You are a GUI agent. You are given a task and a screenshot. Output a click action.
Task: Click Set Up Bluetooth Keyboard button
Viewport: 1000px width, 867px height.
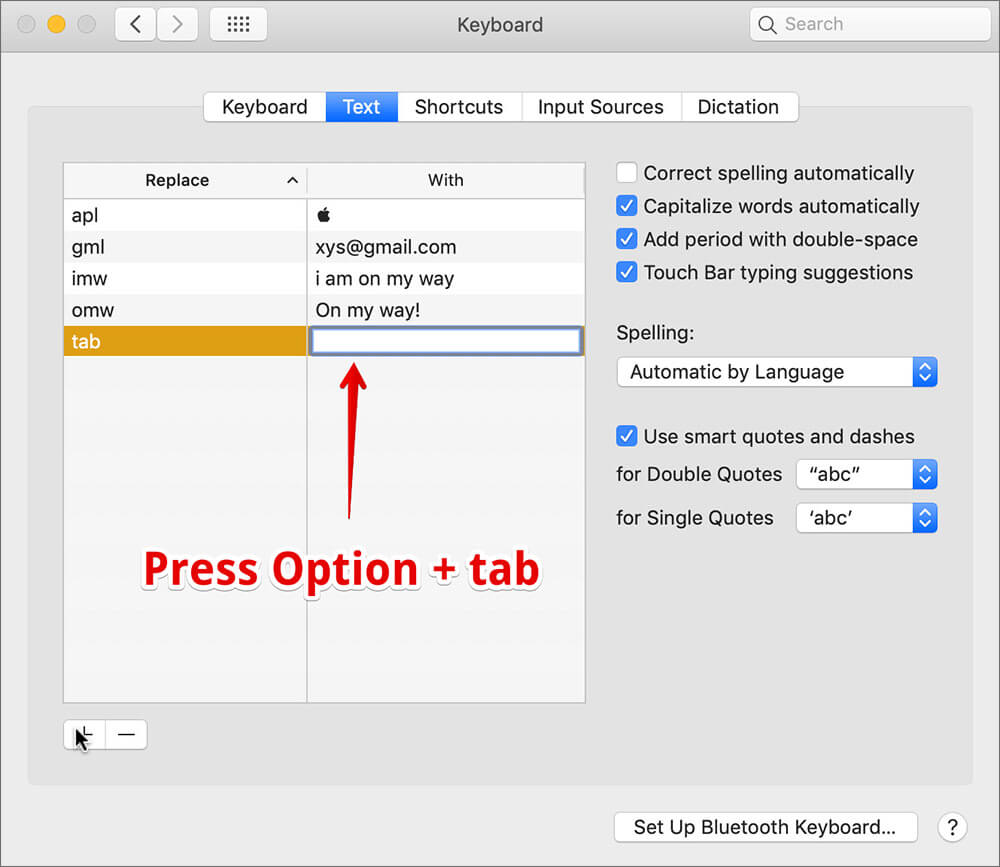point(765,827)
